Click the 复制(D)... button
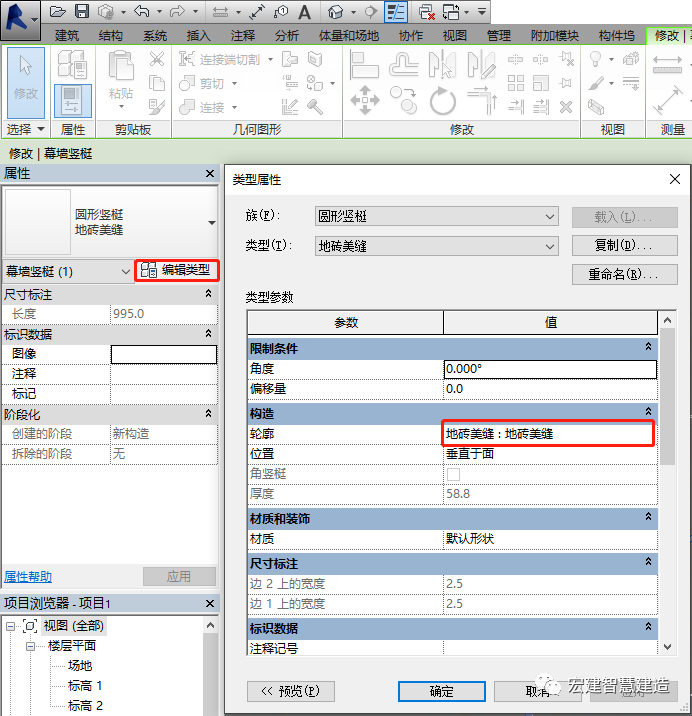This screenshot has width=692, height=716. [624, 246]
